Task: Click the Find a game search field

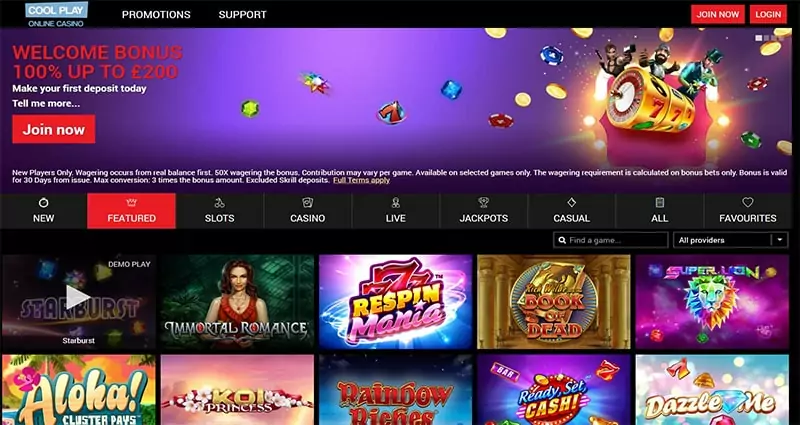Action: [611, 240]
